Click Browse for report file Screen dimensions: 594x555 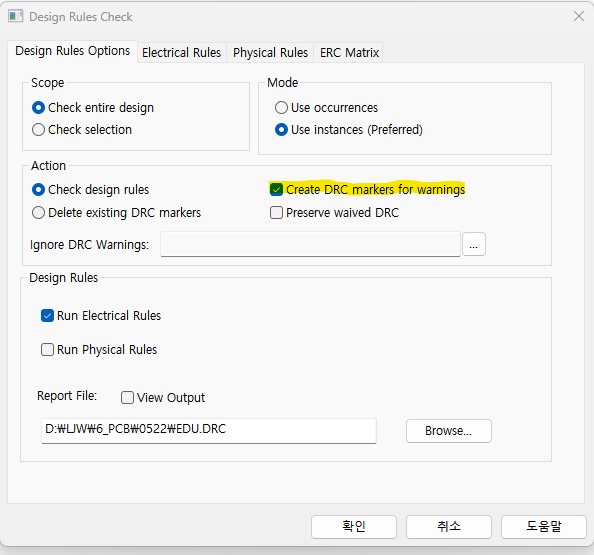[449, 431]
